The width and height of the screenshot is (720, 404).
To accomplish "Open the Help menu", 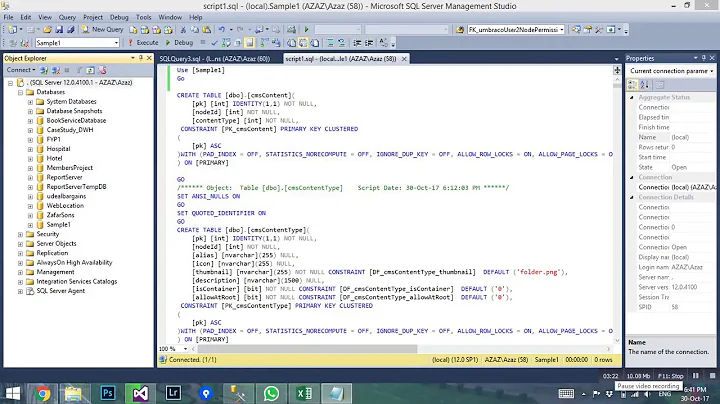I will point(196,17).
